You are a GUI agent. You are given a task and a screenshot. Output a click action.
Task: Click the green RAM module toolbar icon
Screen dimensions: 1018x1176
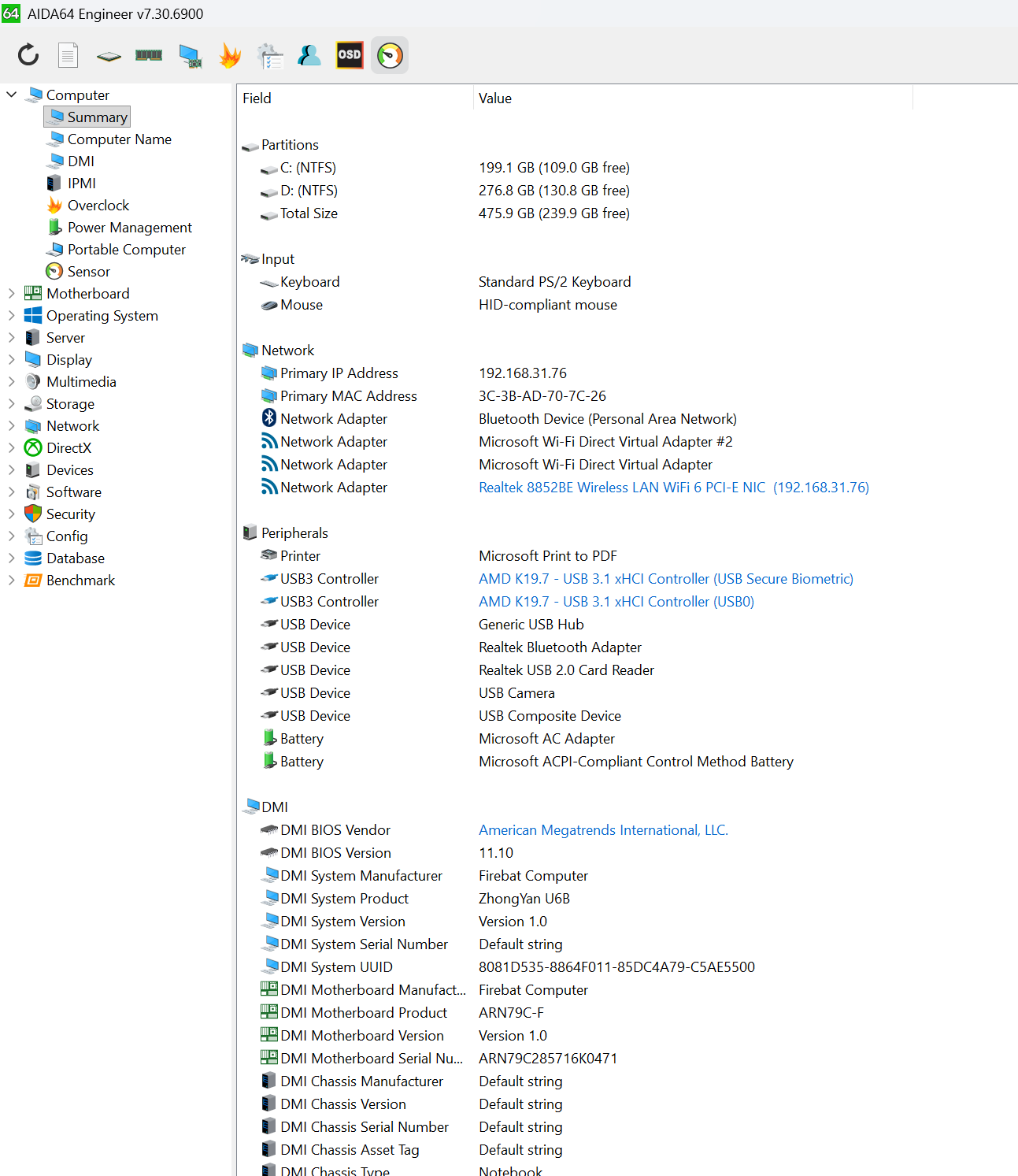point(149,55)
